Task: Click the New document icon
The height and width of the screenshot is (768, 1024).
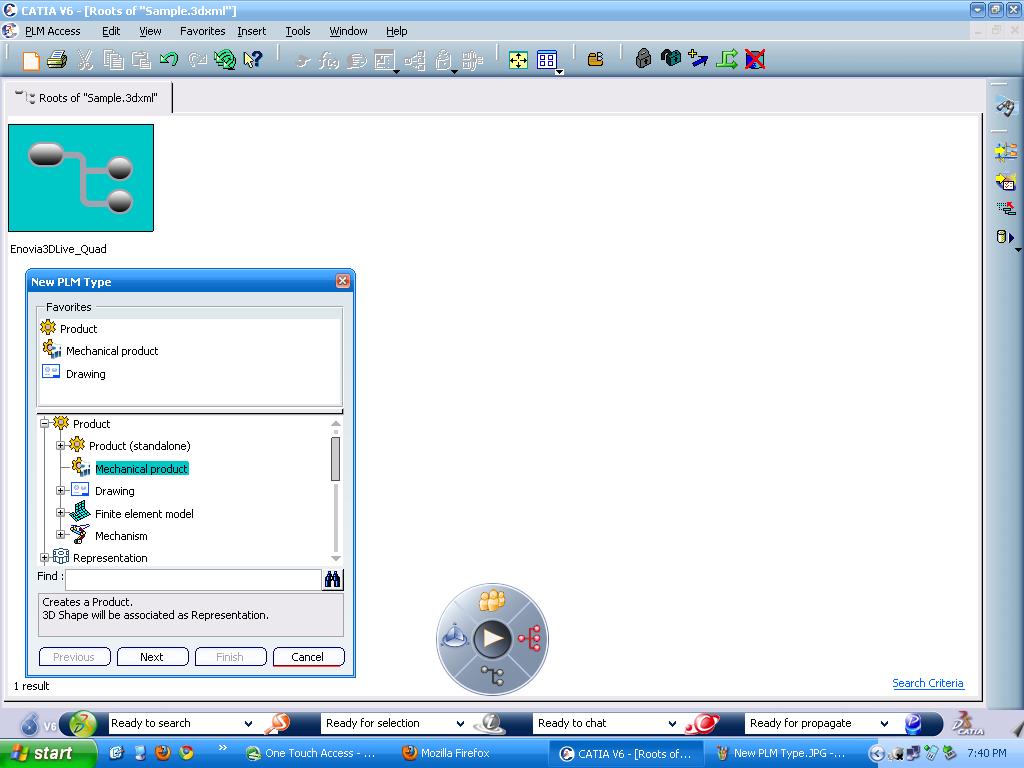Action: point(31,60)
